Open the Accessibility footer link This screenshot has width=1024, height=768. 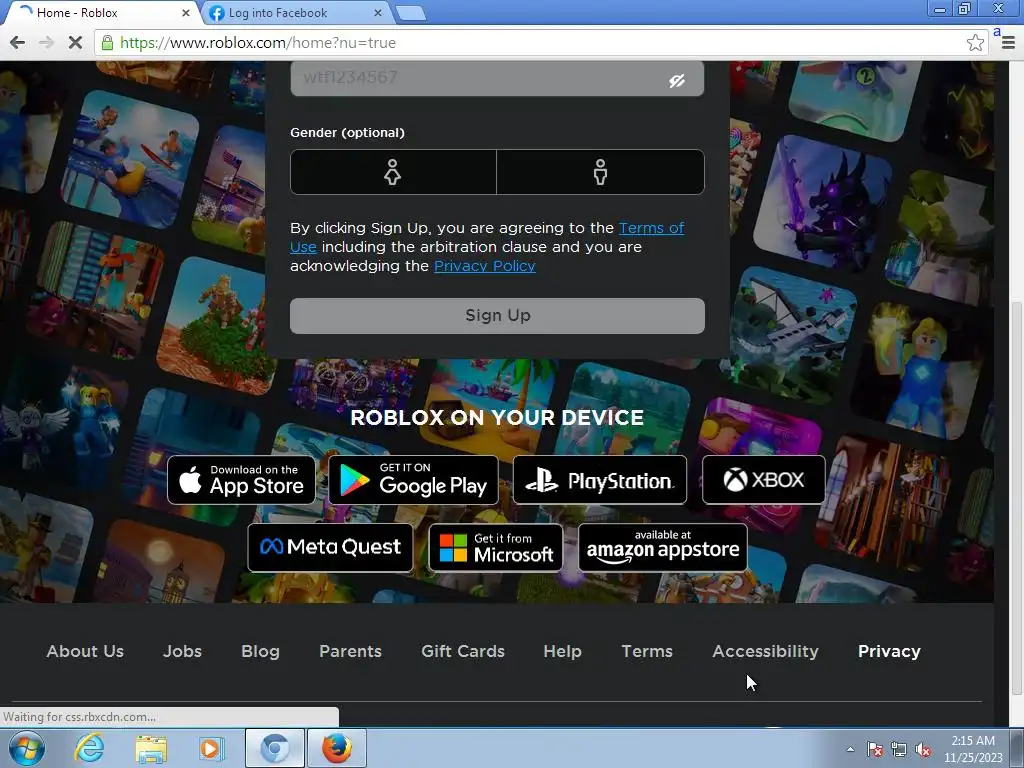point(765,651)
